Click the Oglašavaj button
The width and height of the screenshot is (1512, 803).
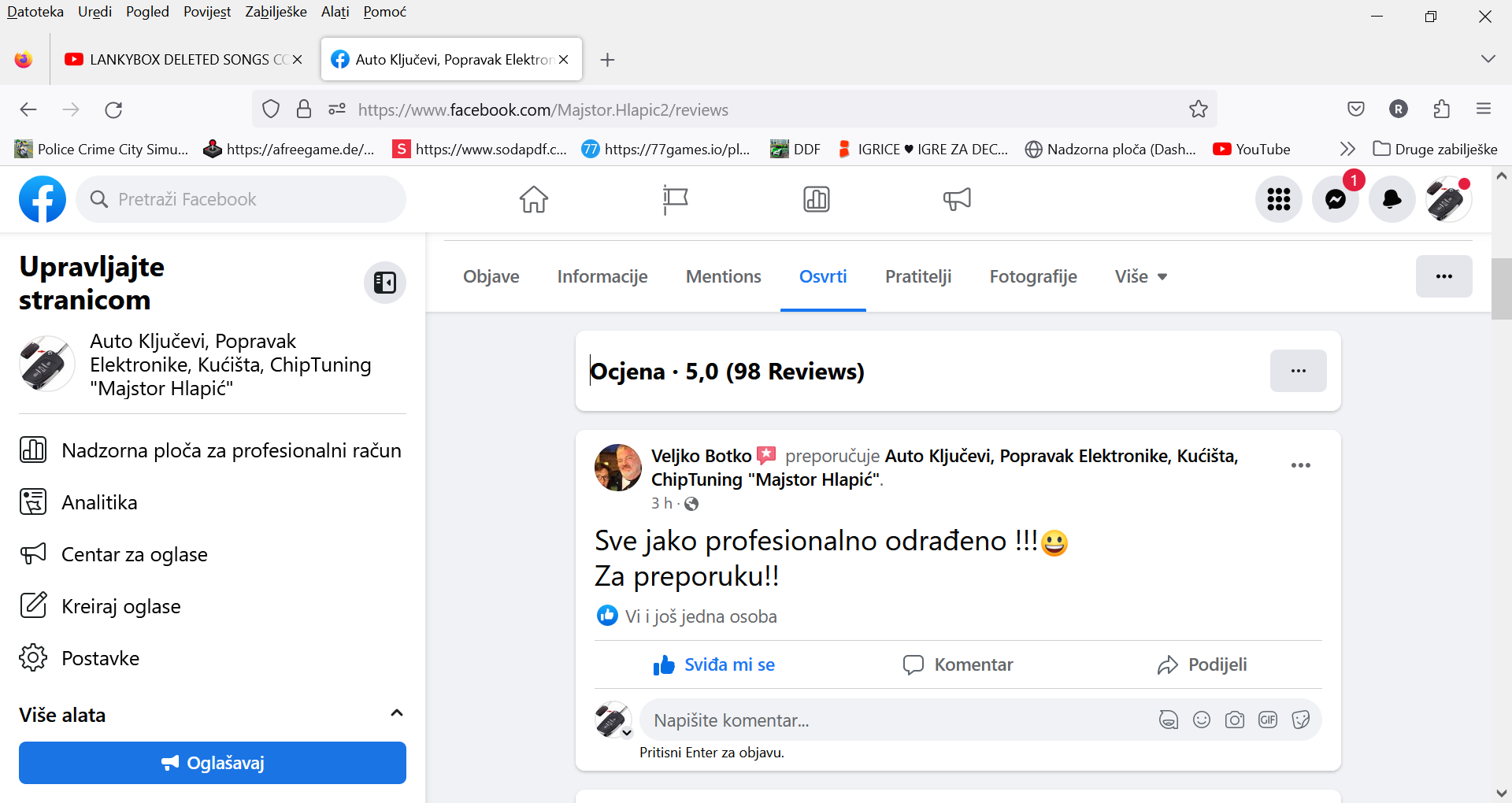(213, 763)
